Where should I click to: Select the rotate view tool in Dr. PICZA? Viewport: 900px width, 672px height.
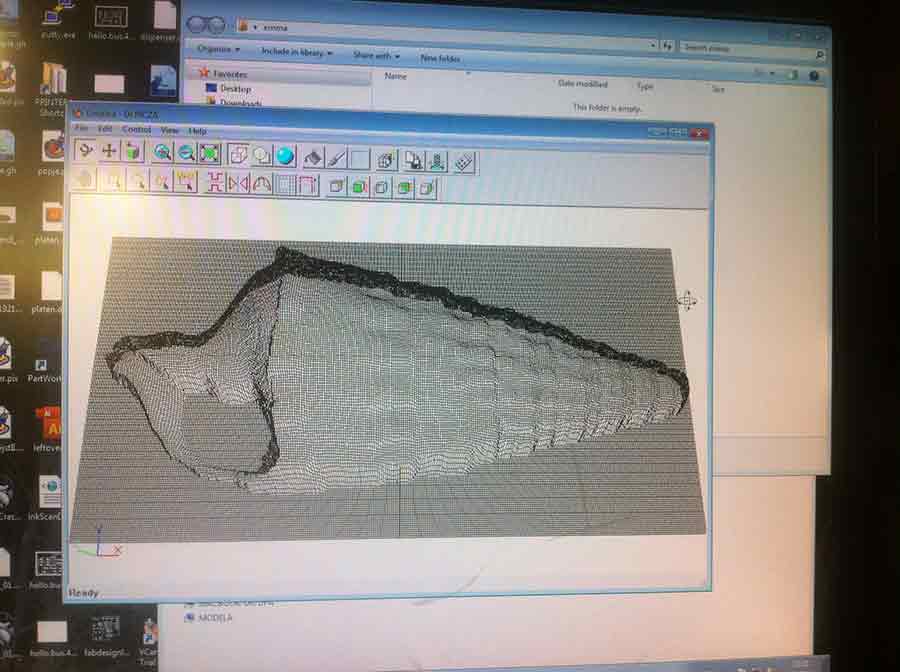[85, 150]
